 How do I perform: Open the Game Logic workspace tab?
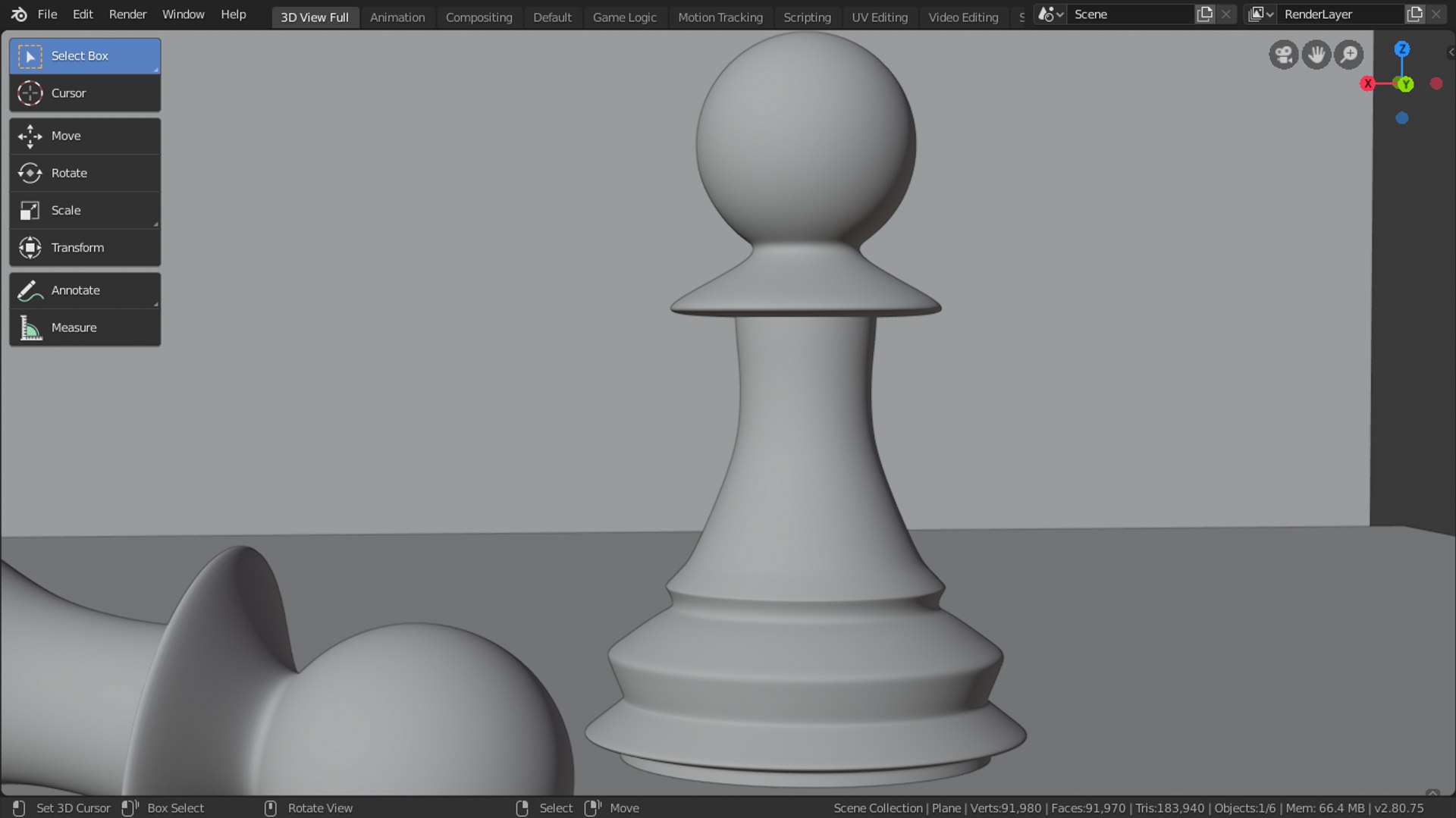(x=624, y=17)
